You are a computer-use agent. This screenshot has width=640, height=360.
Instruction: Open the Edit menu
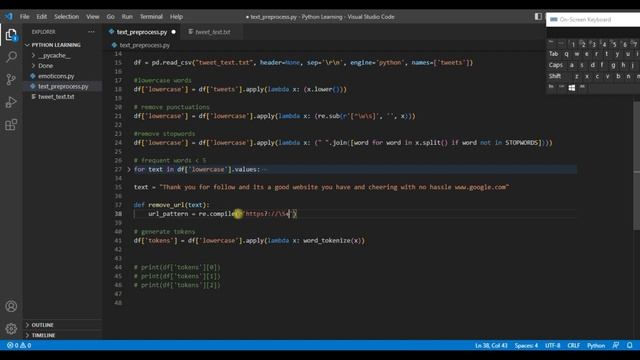coord(41,17)
